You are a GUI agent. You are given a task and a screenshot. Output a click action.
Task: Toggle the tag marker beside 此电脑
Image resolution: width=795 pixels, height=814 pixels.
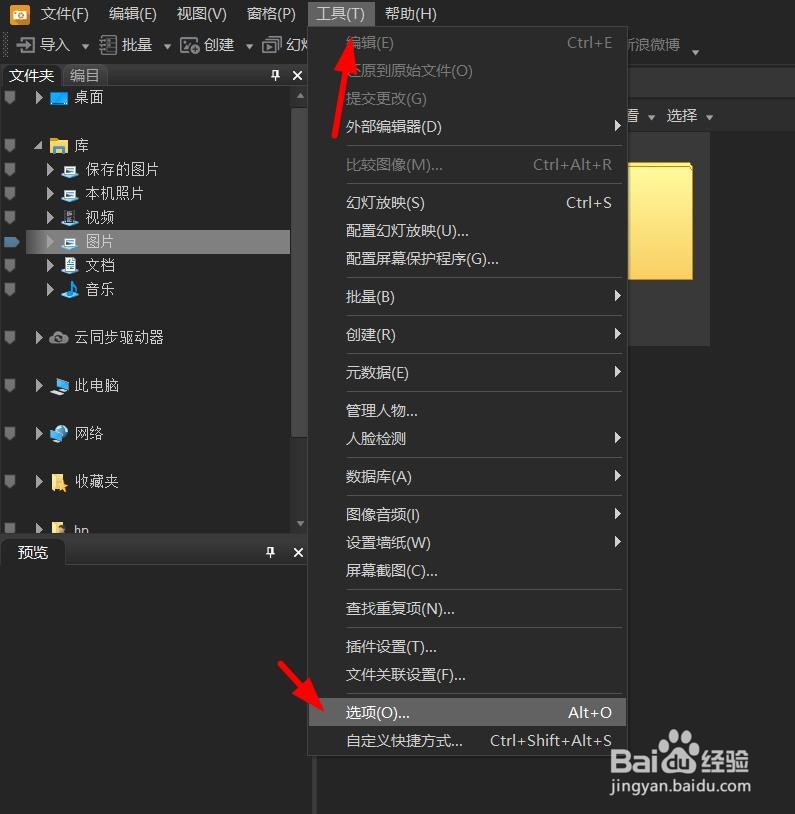click(10, 385)
